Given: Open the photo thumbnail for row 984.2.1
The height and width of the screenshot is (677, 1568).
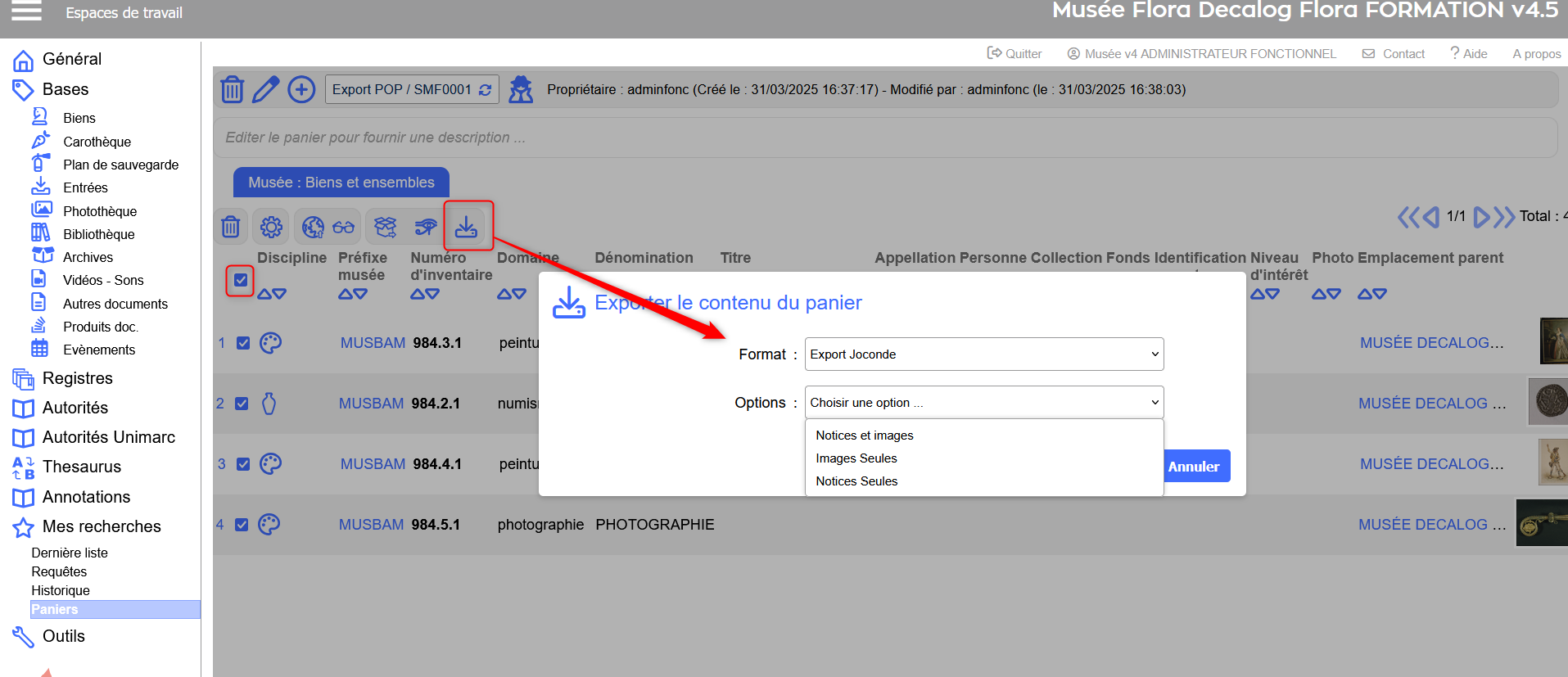Looking at the screenshot, I should coord(1548,402).
